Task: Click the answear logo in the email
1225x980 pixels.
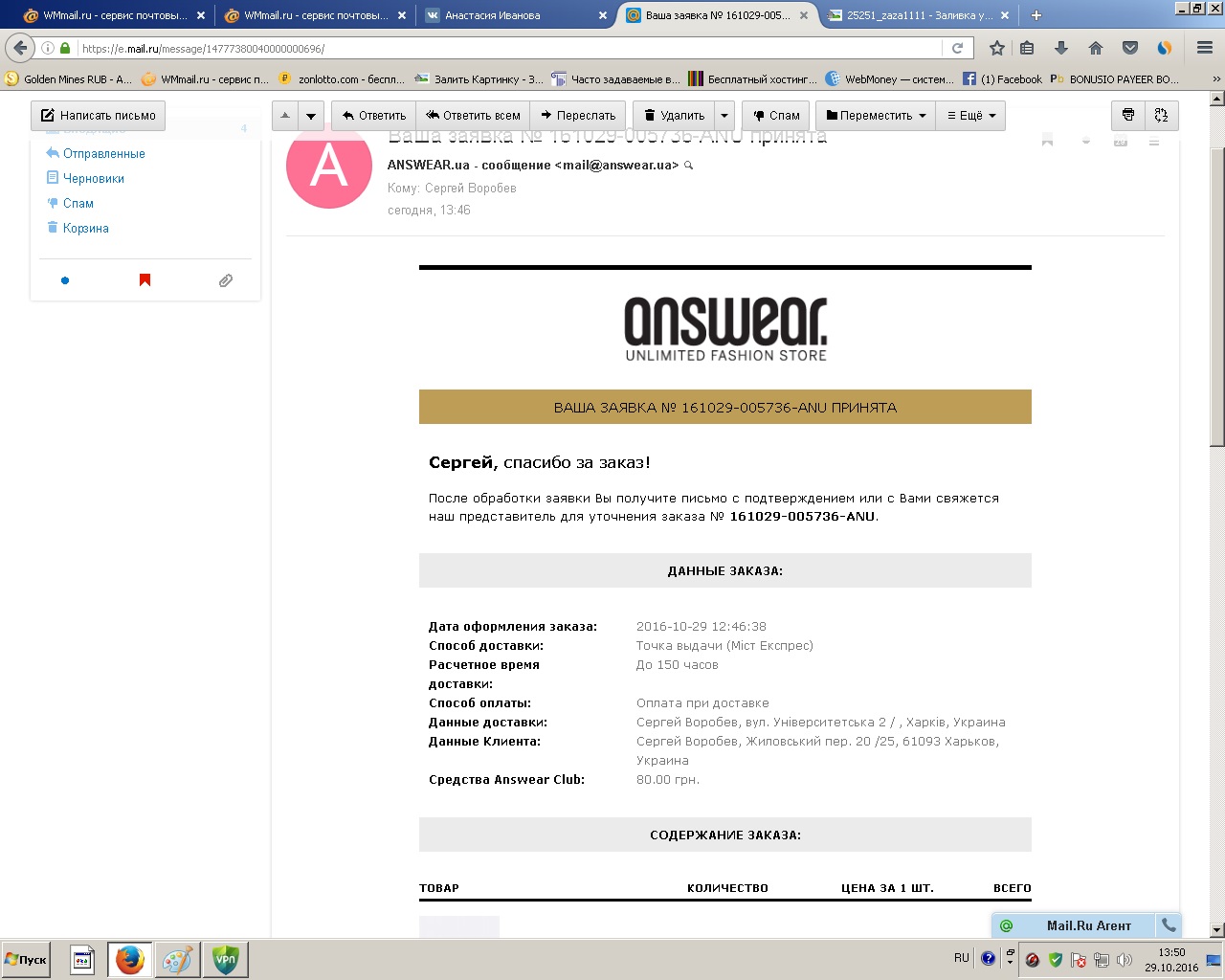Action: click(x=725, y=329)
